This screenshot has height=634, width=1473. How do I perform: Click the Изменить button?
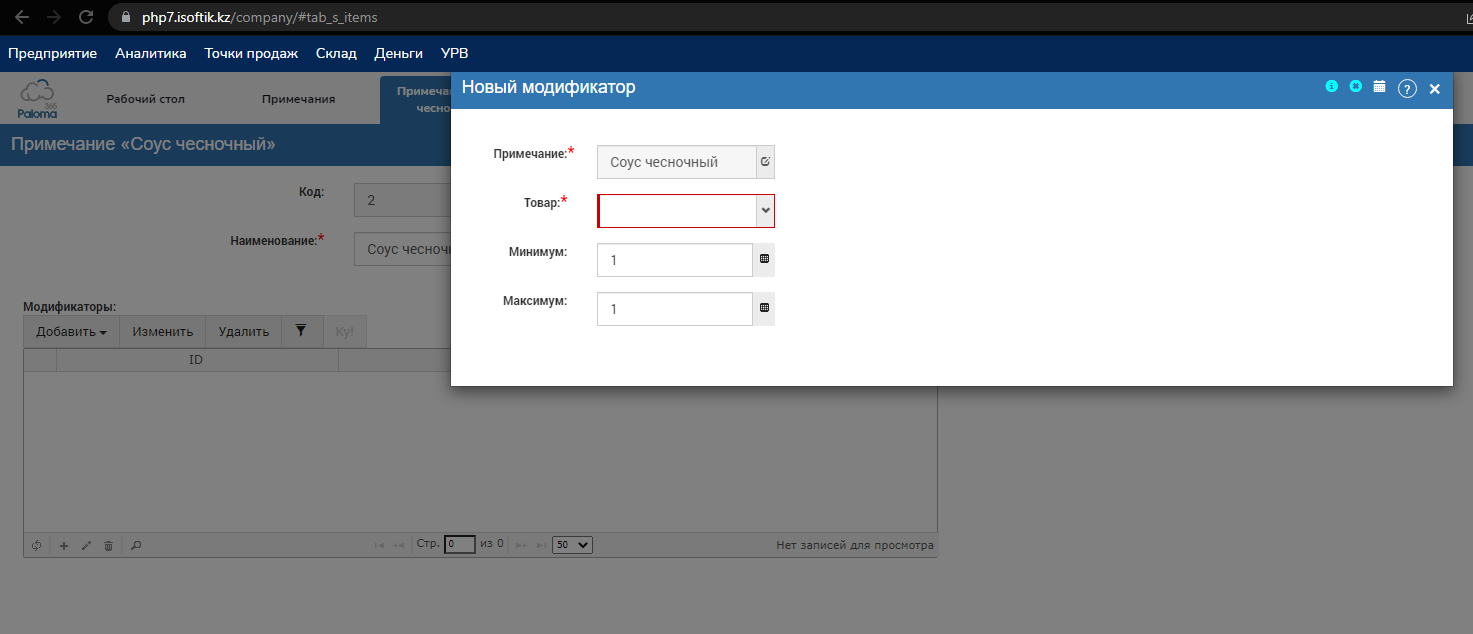pos(162,332)
